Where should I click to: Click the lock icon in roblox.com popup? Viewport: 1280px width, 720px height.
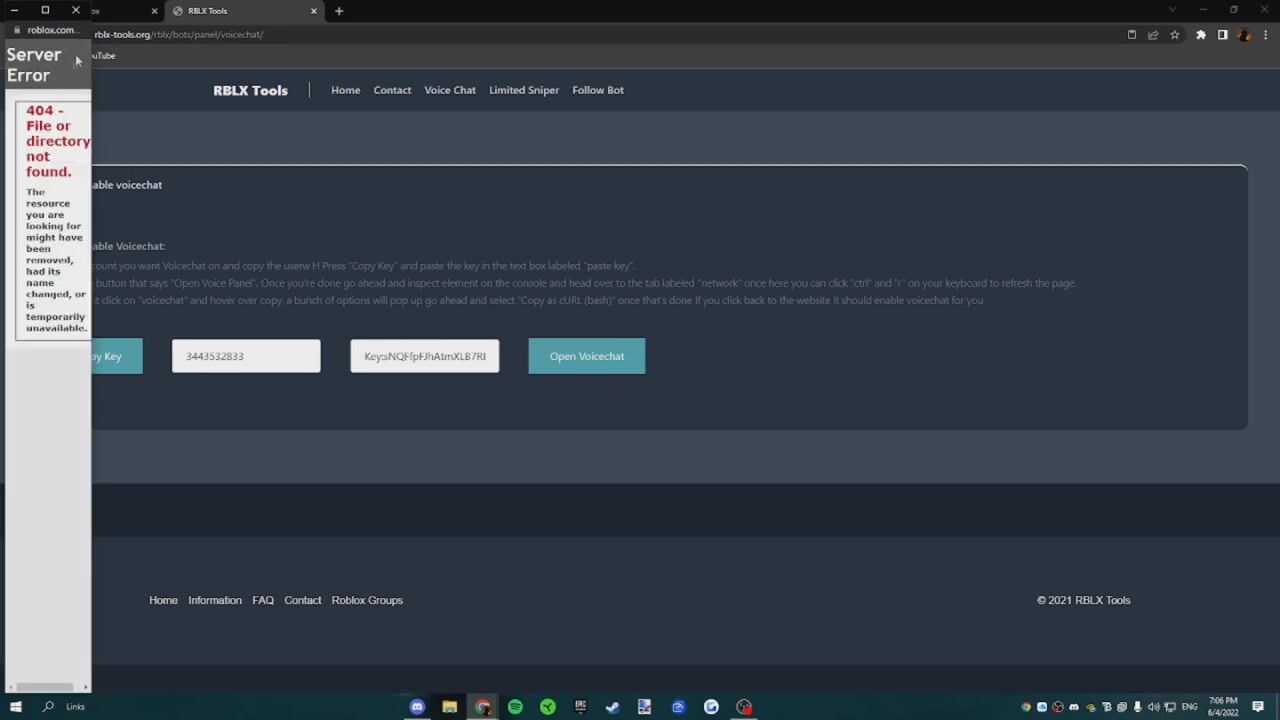[16, 30]
